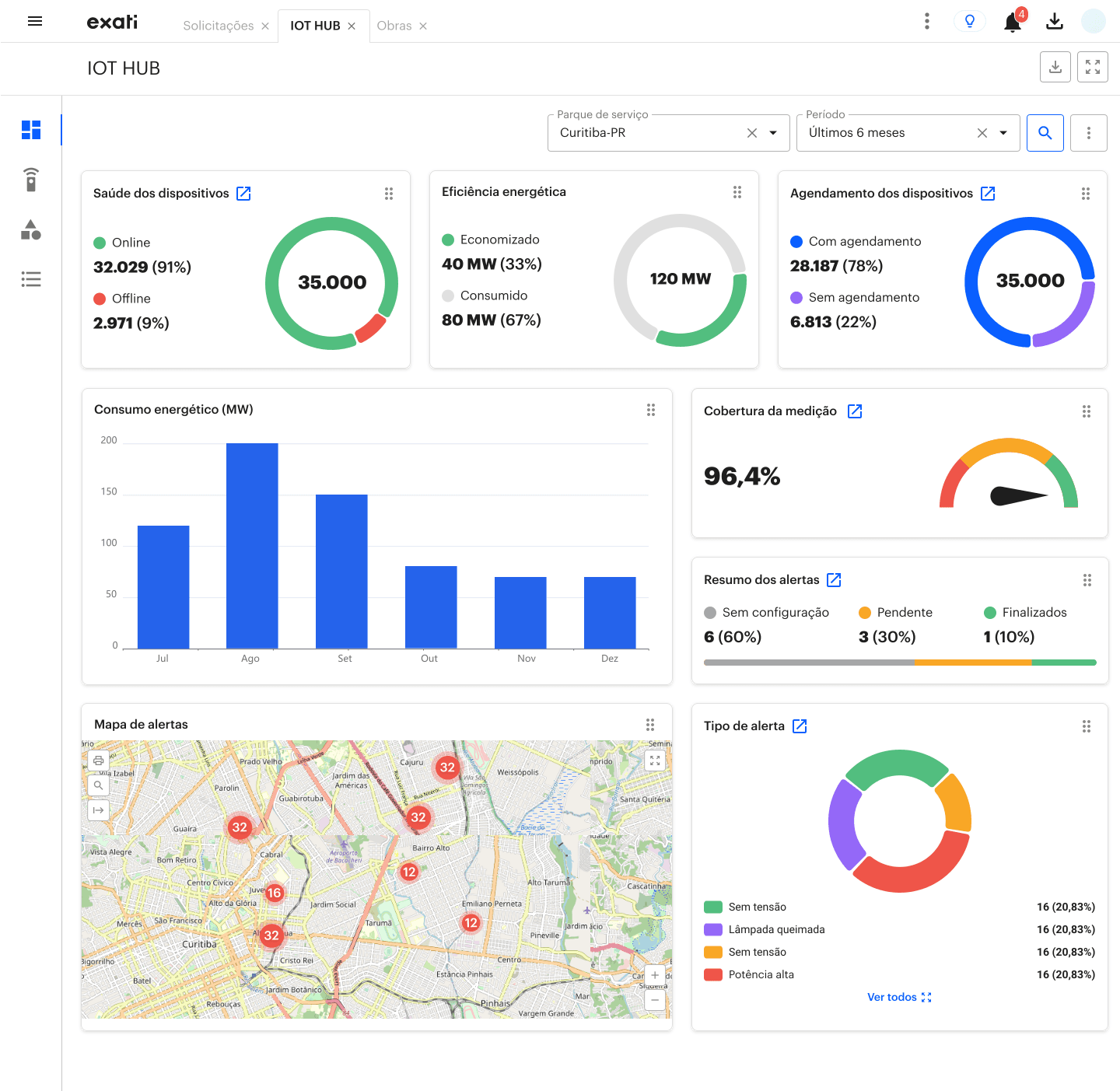The image size is (1120, 1091).
Task: Switch to the Solicitações tab
Action: [x=219, y=26]
